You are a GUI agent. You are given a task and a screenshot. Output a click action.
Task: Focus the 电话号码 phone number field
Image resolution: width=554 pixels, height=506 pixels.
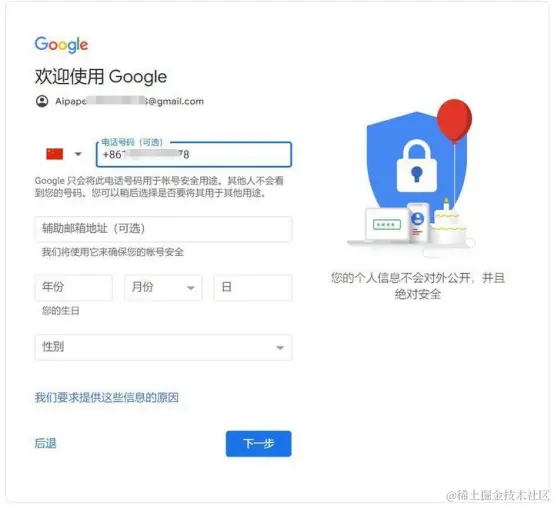coord(194,154)
